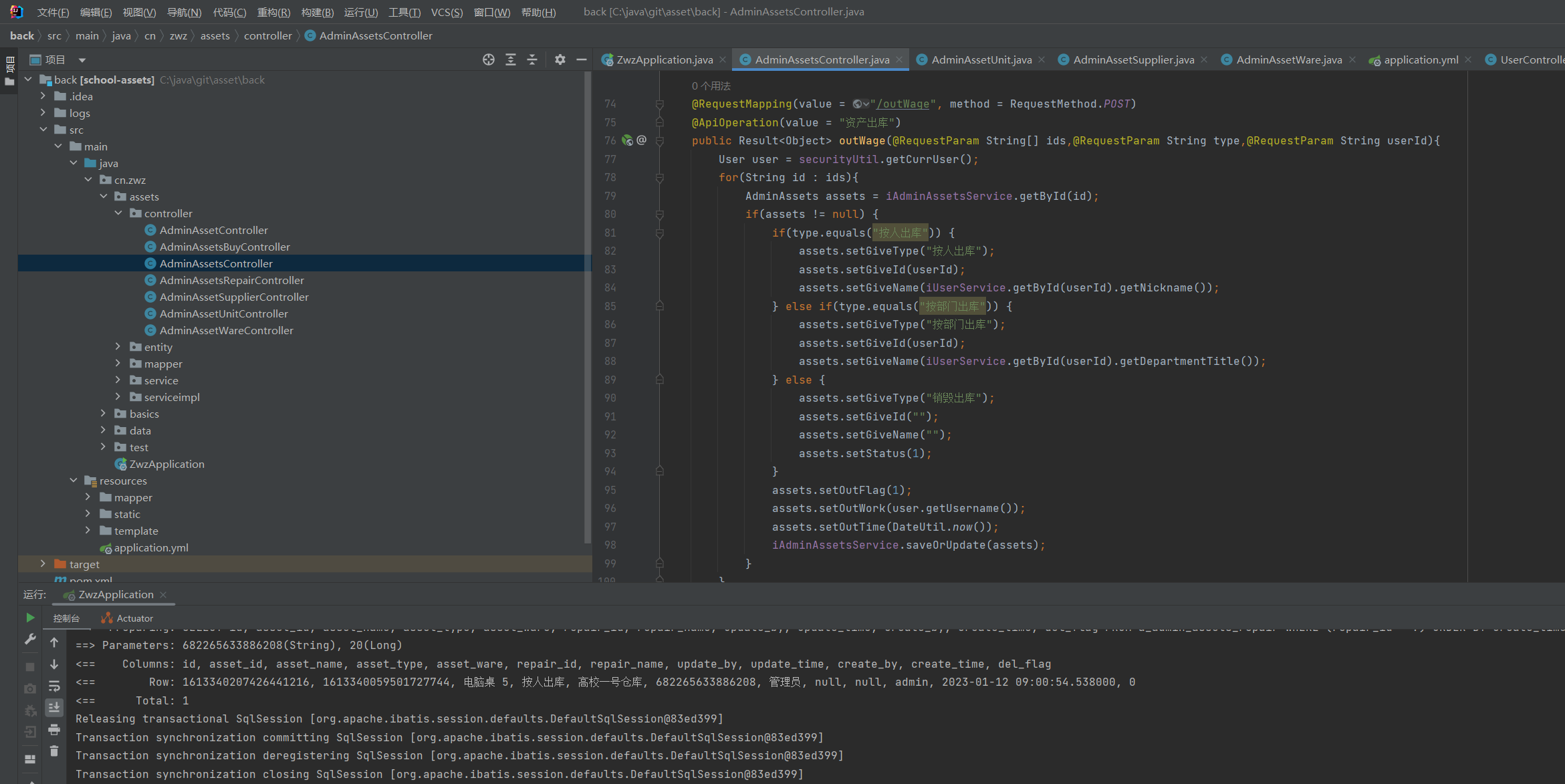Click the locate opened file crosshair icon
Image resolution: width=1565 pixels, height=784 pixels.
(x=489, y=59)
